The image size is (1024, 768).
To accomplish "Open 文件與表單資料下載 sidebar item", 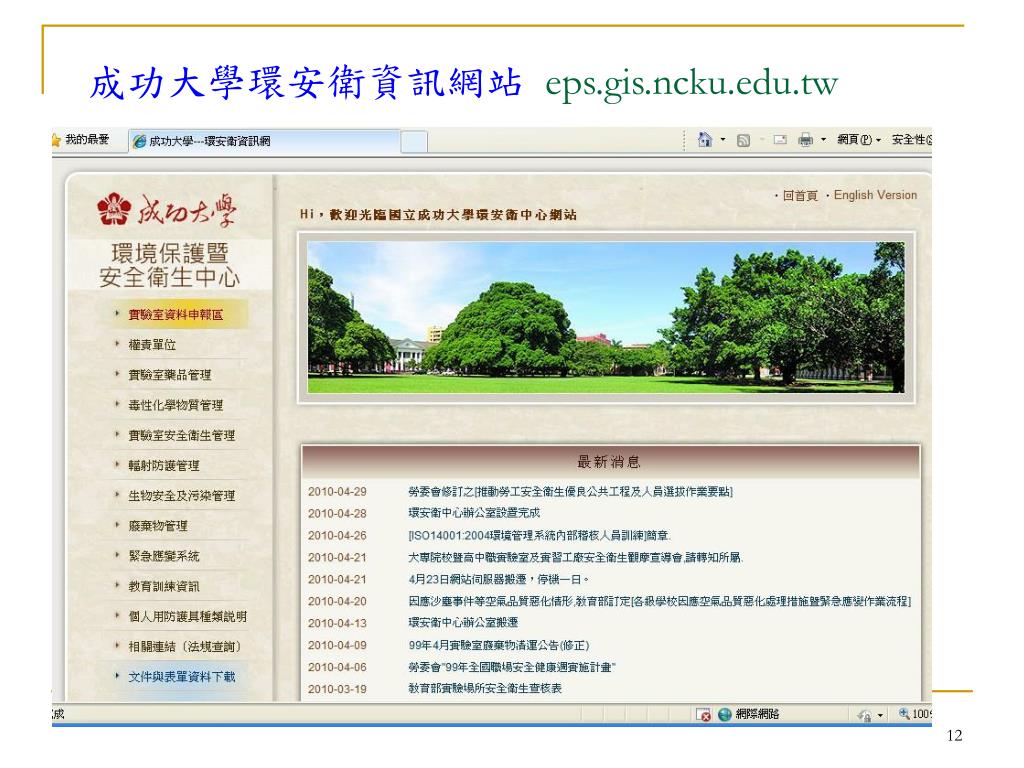I will (x=182, y=677).
